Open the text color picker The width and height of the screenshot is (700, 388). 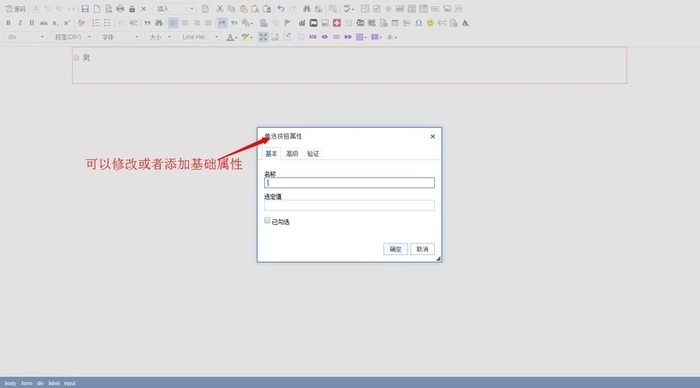(x=231, y=37)
